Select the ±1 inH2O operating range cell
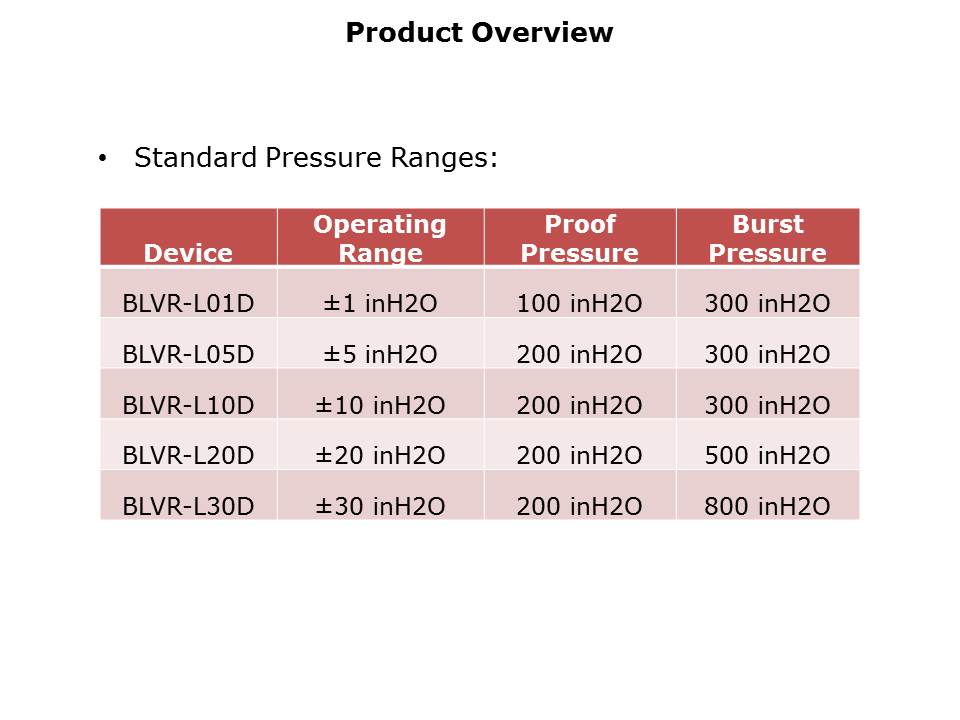Screen dimensions: 960x720 tap(380, 304)
